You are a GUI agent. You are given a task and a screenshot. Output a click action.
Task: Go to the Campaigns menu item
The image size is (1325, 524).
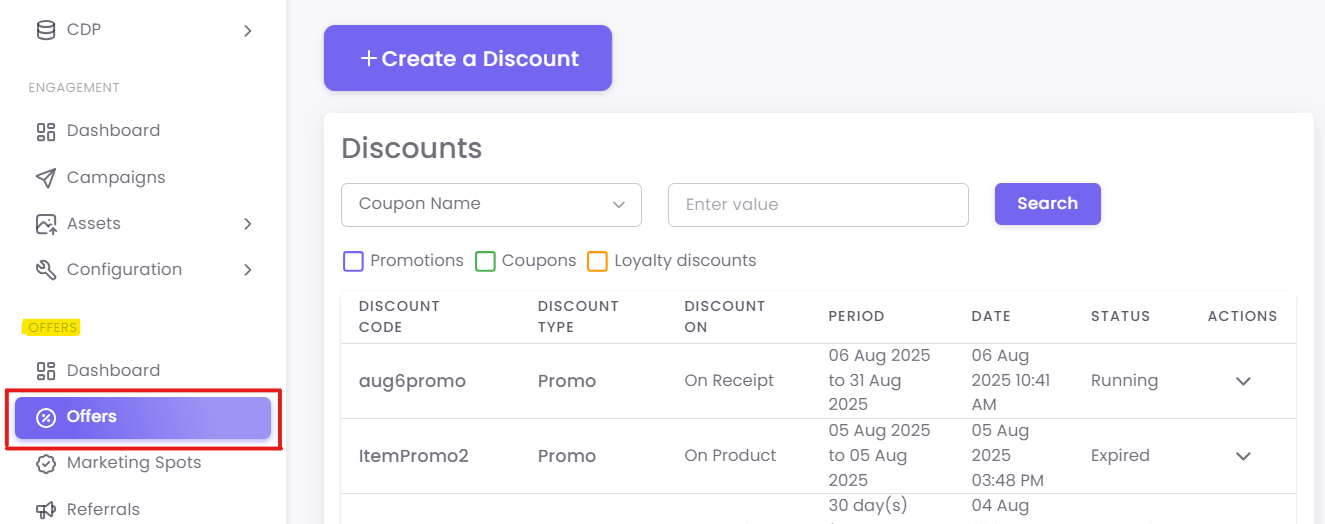pos(116,178)
